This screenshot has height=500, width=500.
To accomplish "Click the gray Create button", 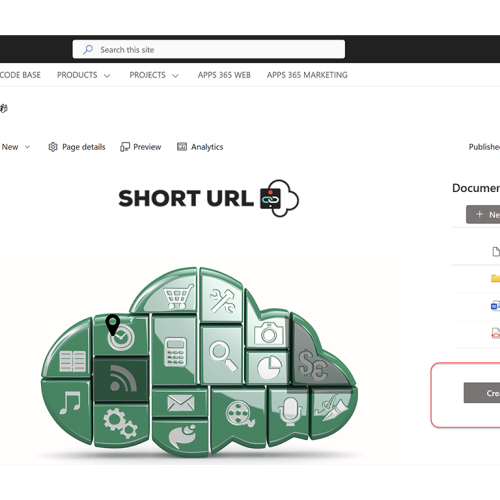I will (482, 393).
